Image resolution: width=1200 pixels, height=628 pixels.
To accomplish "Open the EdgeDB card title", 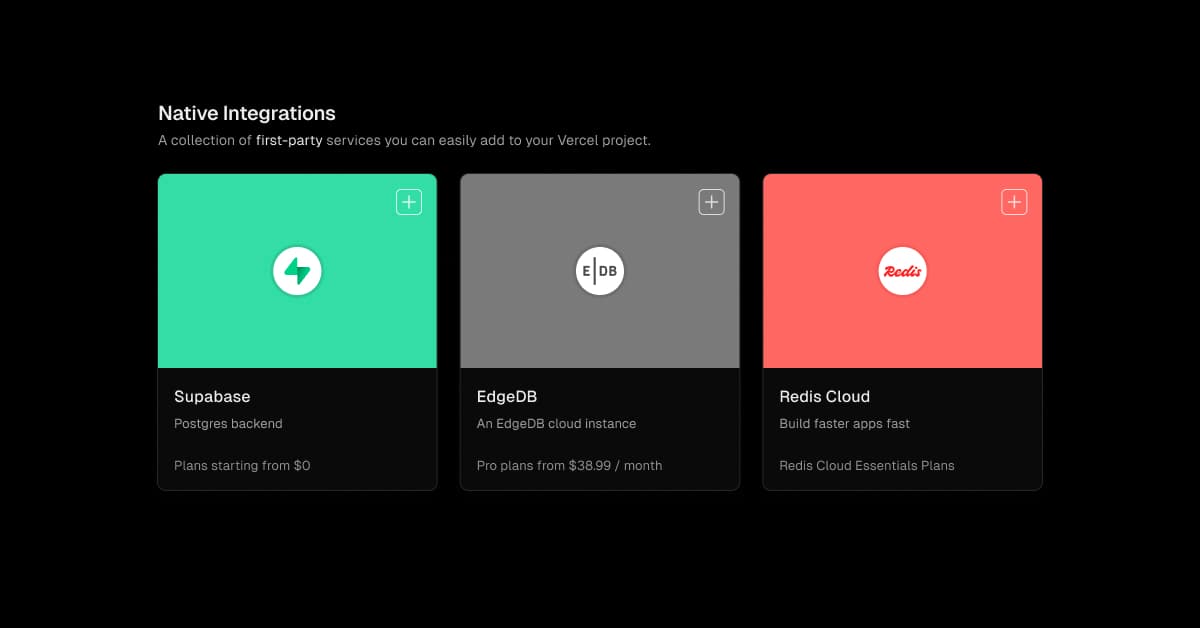I will click(x=507, y=397).
